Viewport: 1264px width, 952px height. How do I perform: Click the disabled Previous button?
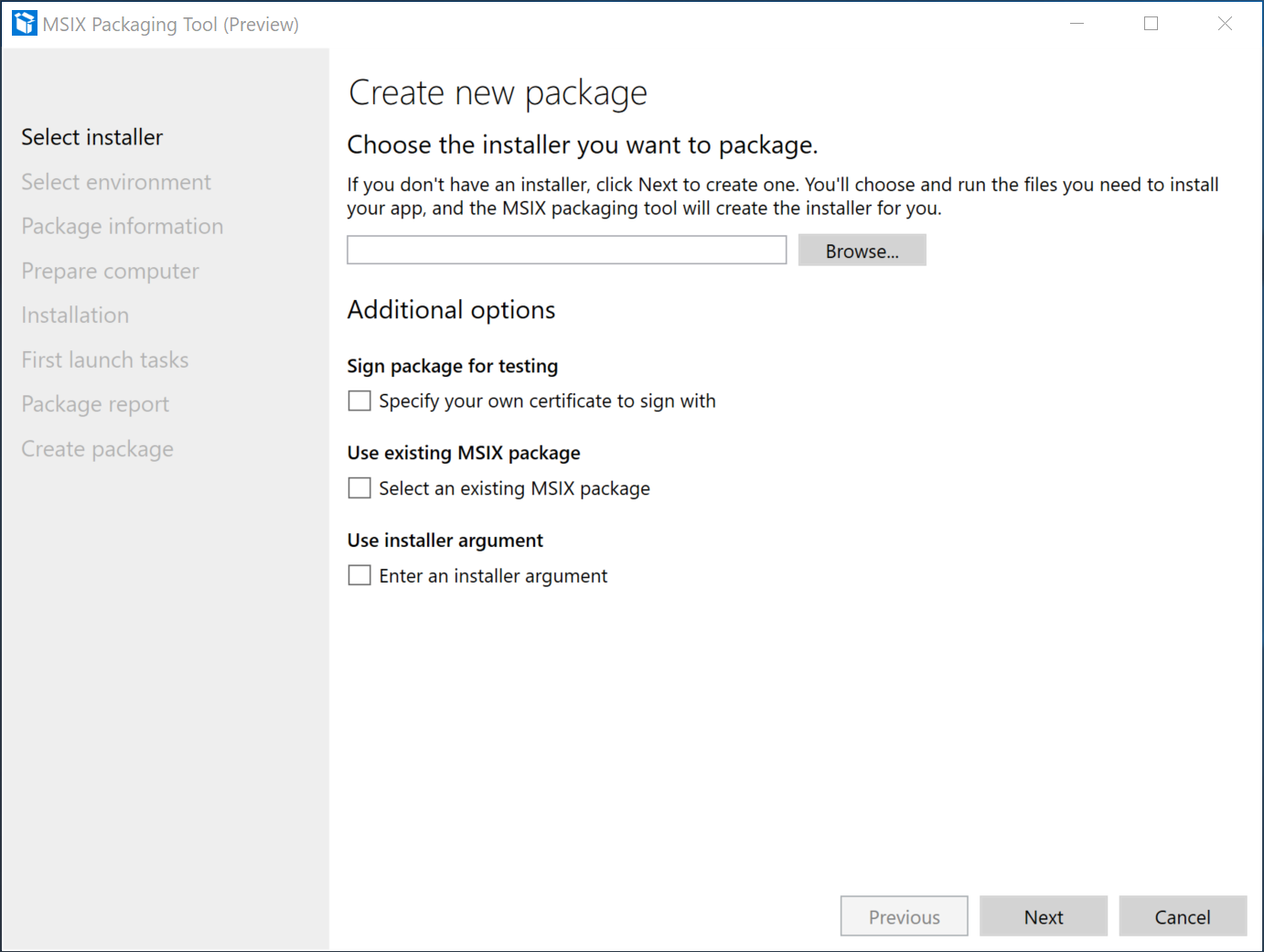[x=905, y=916]
